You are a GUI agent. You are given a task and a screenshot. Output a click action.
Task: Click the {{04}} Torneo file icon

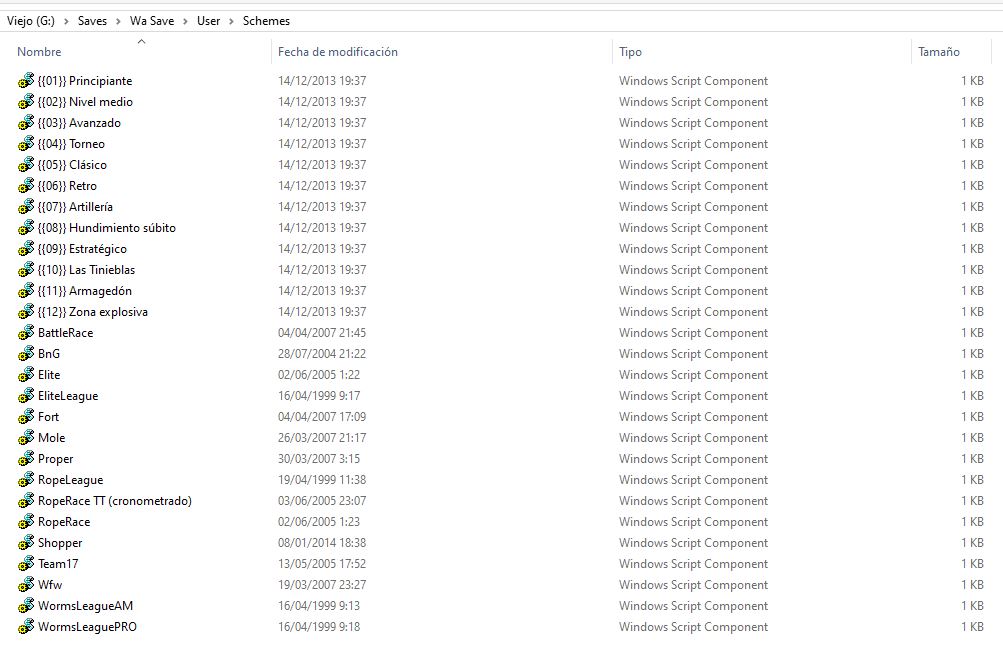coord(26,144)
